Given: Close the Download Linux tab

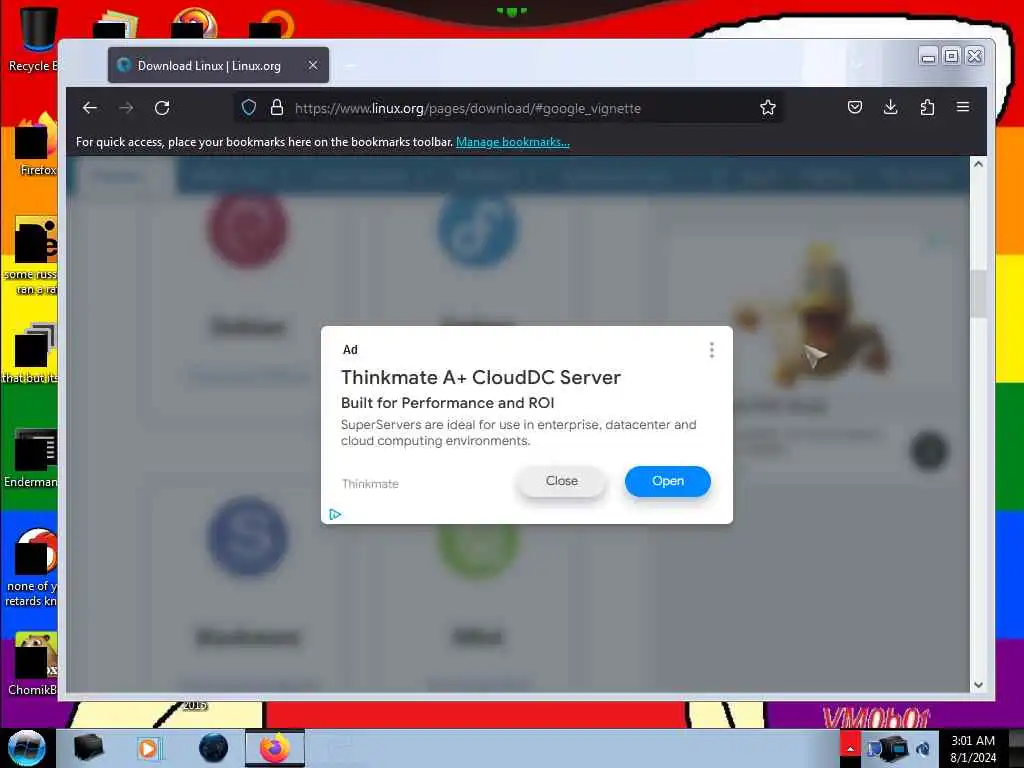Looking at the screenshot, I should tap(313, 65).
